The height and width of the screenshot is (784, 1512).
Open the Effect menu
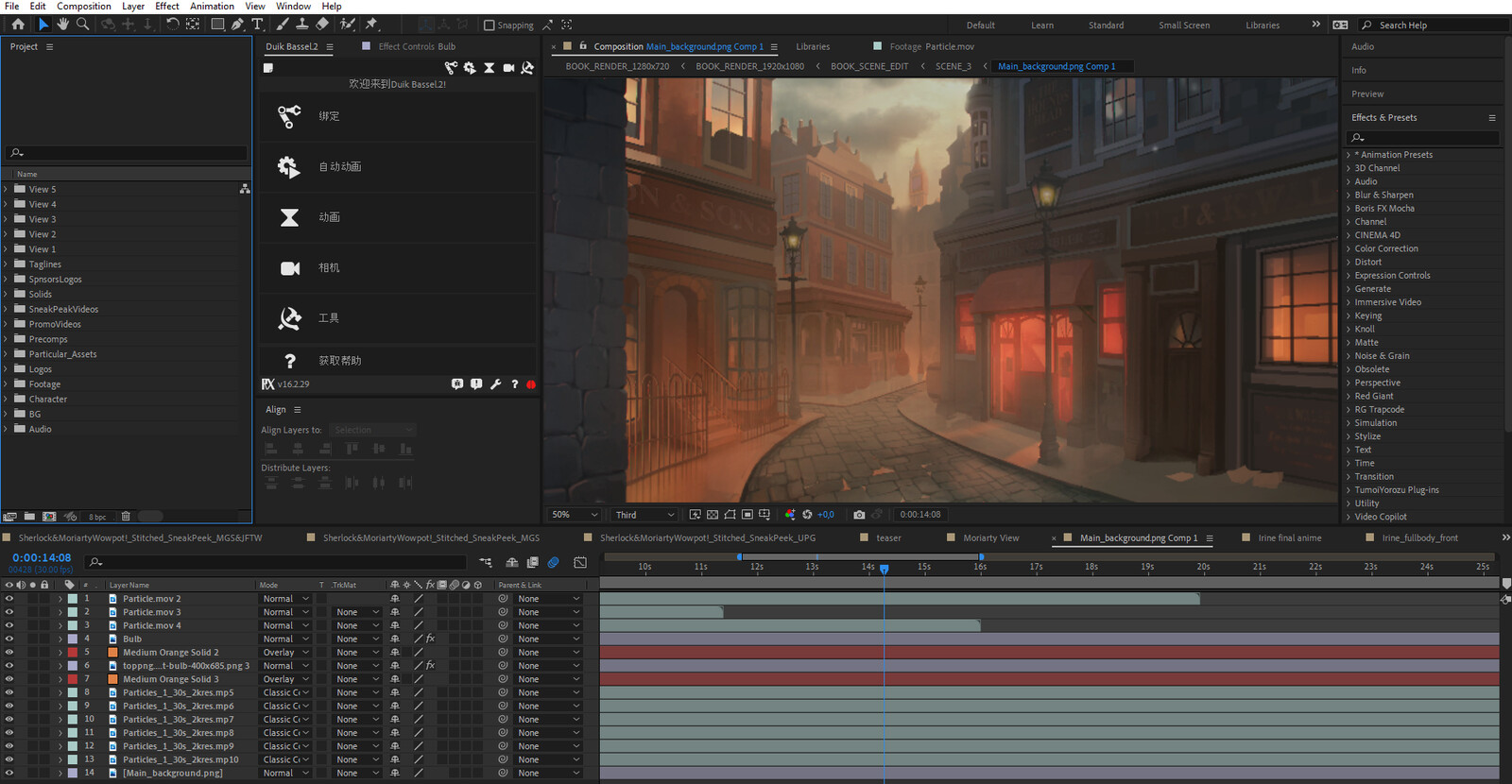[x=167, y=6]
